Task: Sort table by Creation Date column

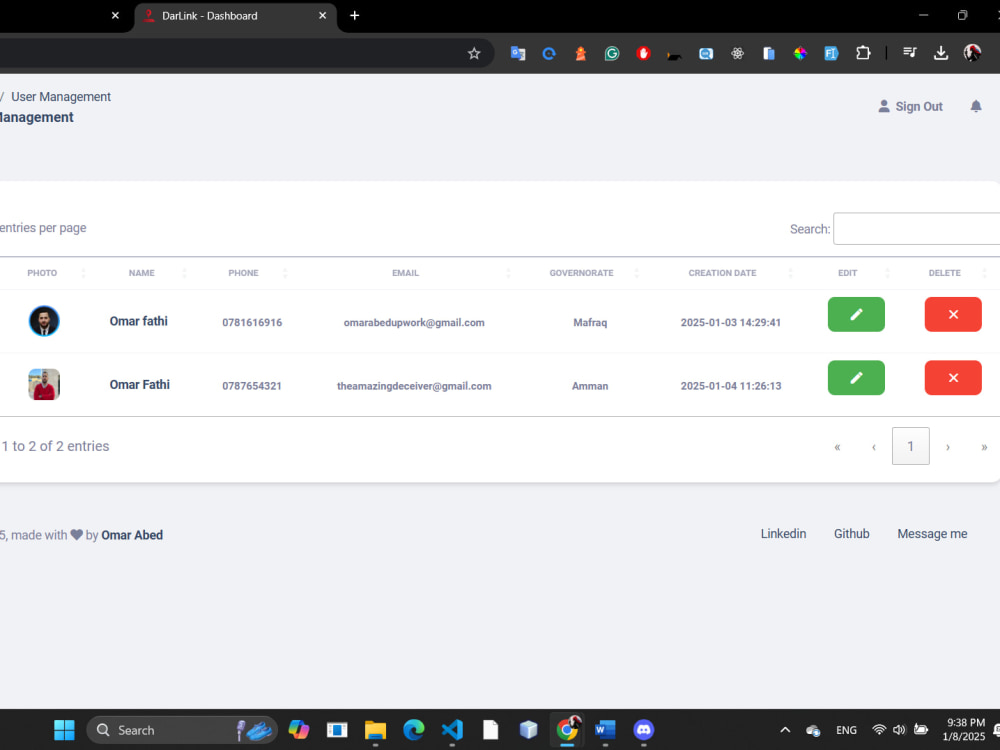Action: tap(722, 273)
